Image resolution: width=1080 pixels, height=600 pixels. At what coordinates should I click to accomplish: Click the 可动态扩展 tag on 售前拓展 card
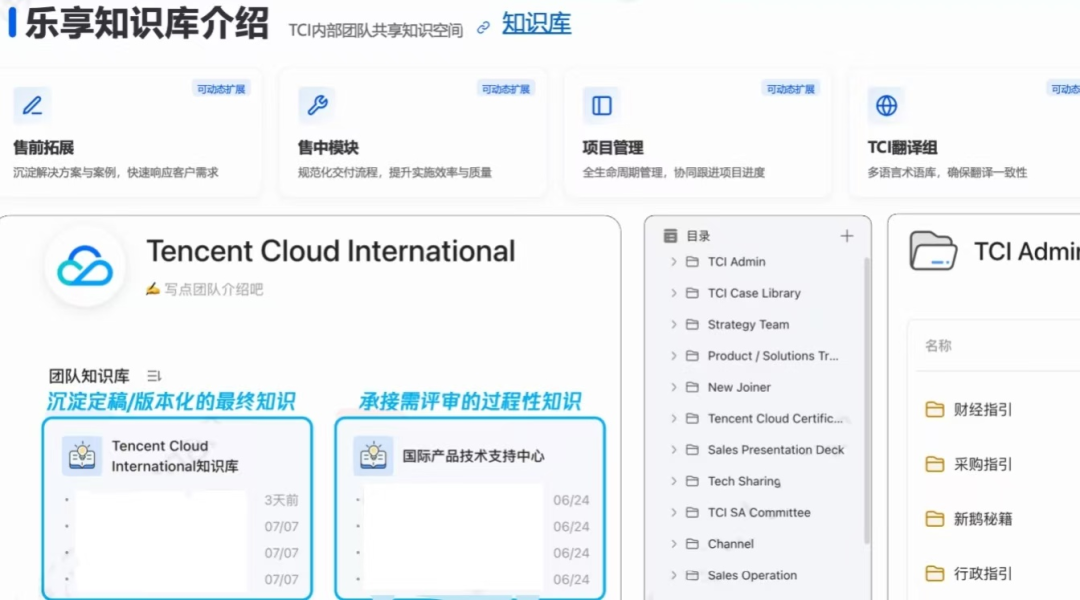click(220, 89)
